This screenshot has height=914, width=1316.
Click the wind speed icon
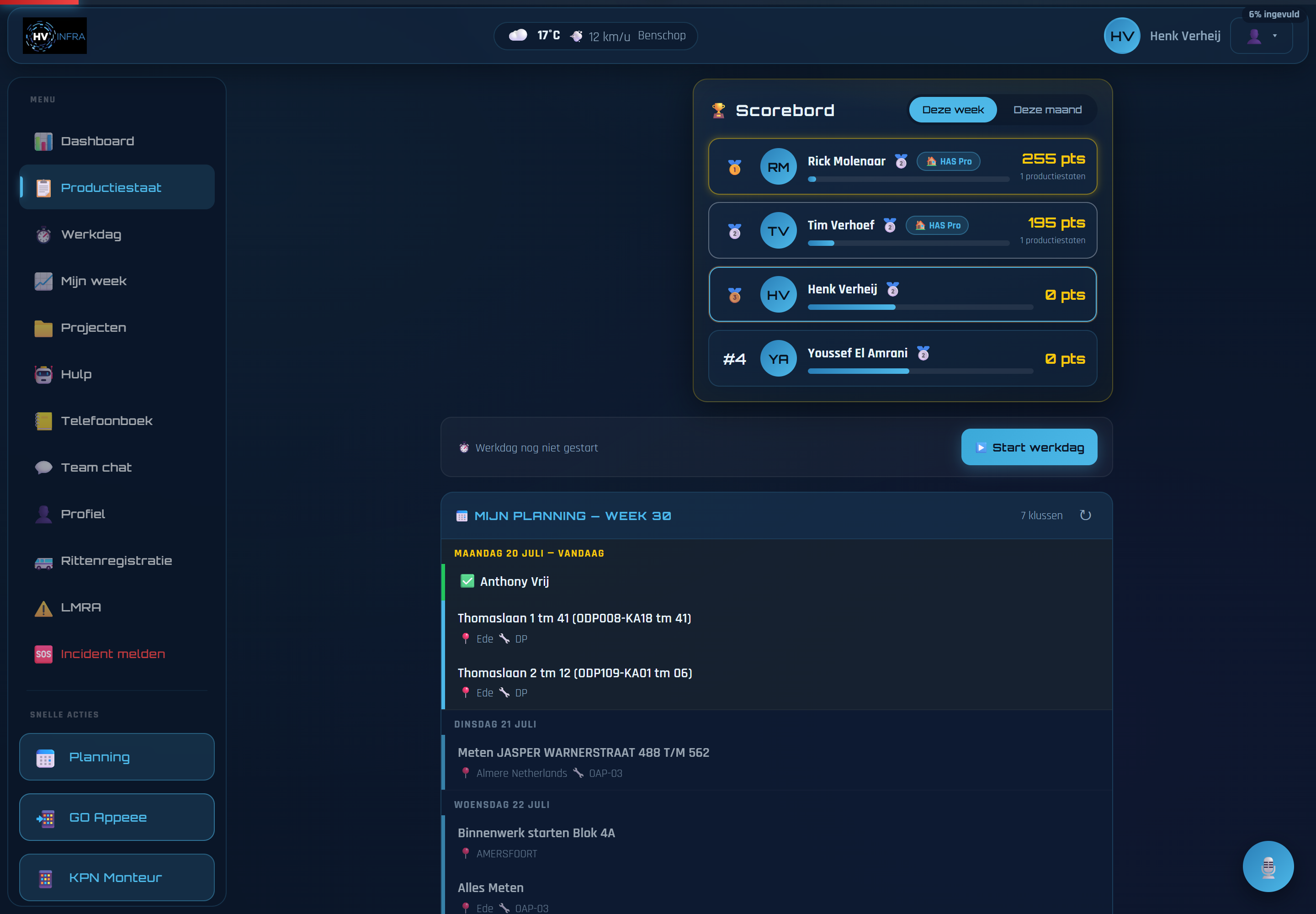click(x=577, y=36)
